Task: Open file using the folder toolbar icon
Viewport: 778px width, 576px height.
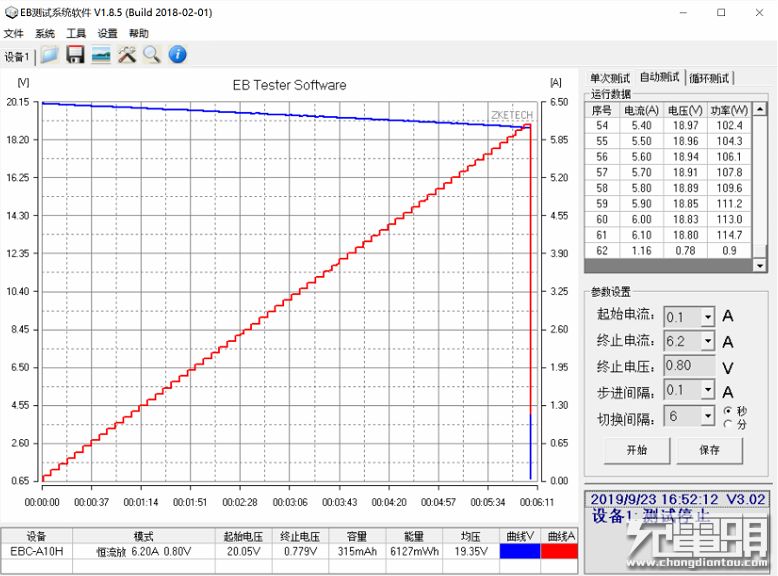Action: coord(50,55)
